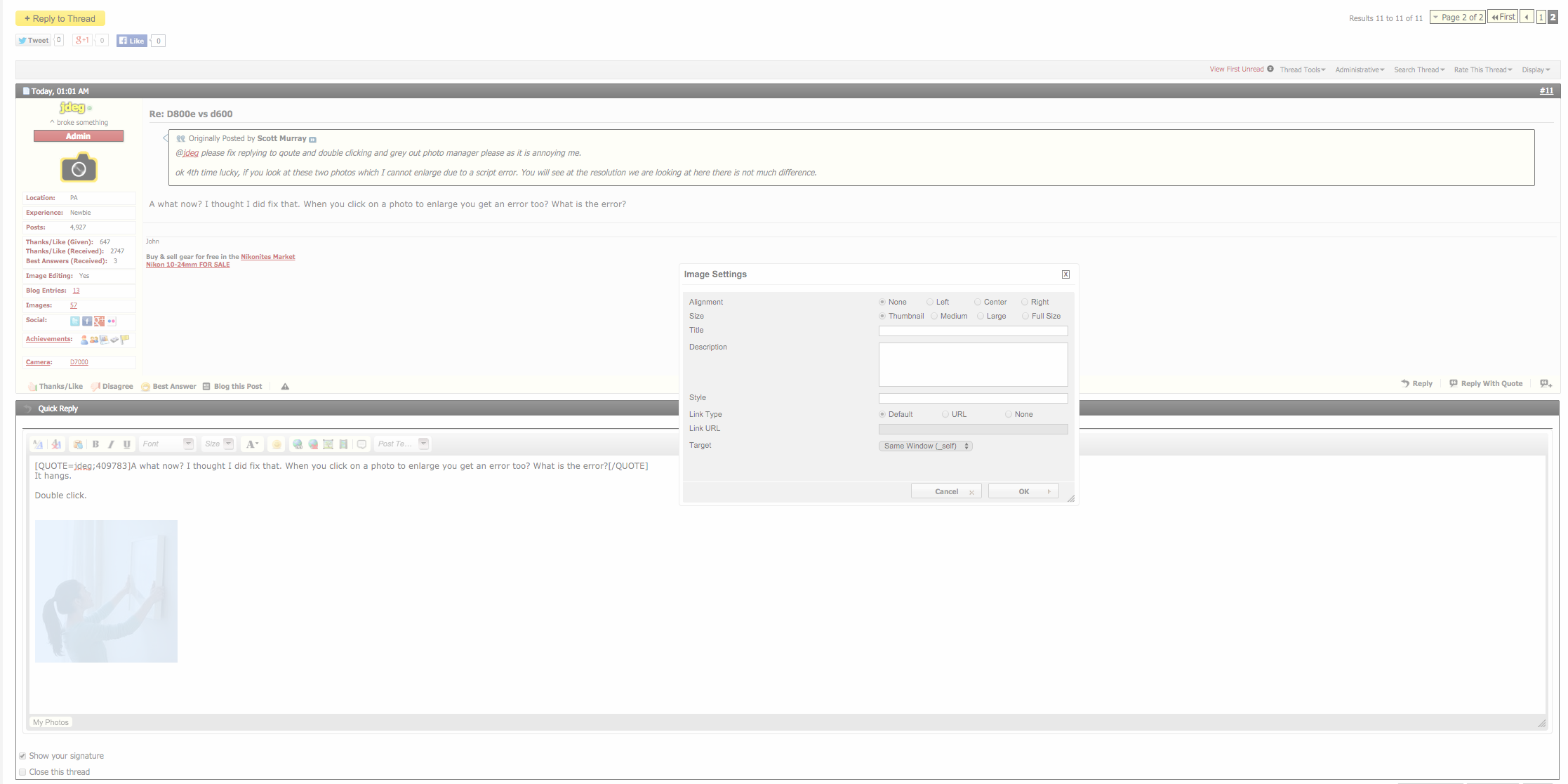Select Medium size radio option

pos(934,316)
